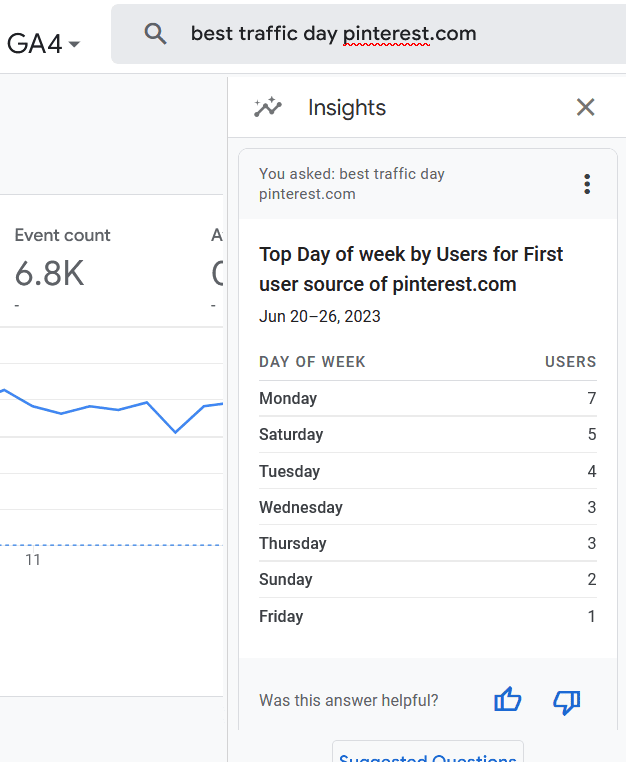Screen dimensions: 626x762
Task: Click the thumbs down icon
Action: (567, 701)
